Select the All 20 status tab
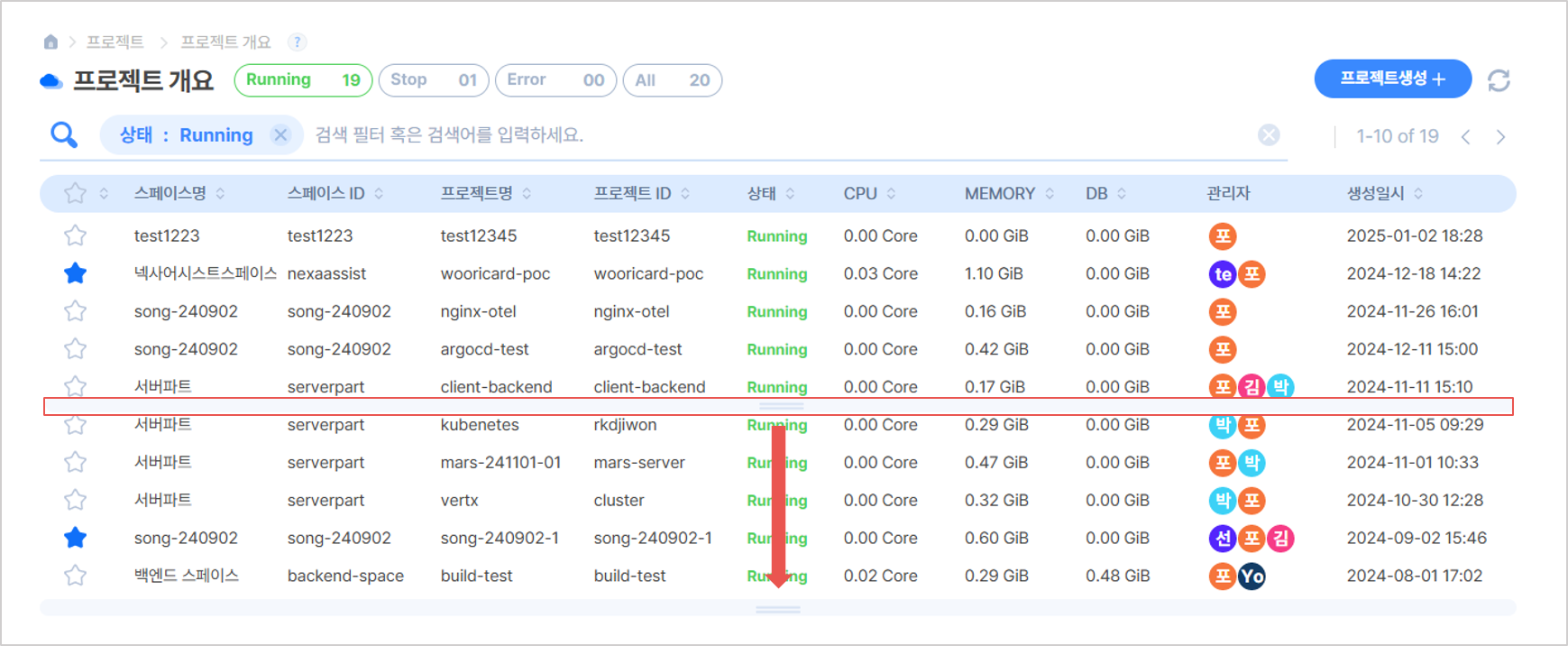Screen dimensions: 1568x646 (x=673, y=80)
